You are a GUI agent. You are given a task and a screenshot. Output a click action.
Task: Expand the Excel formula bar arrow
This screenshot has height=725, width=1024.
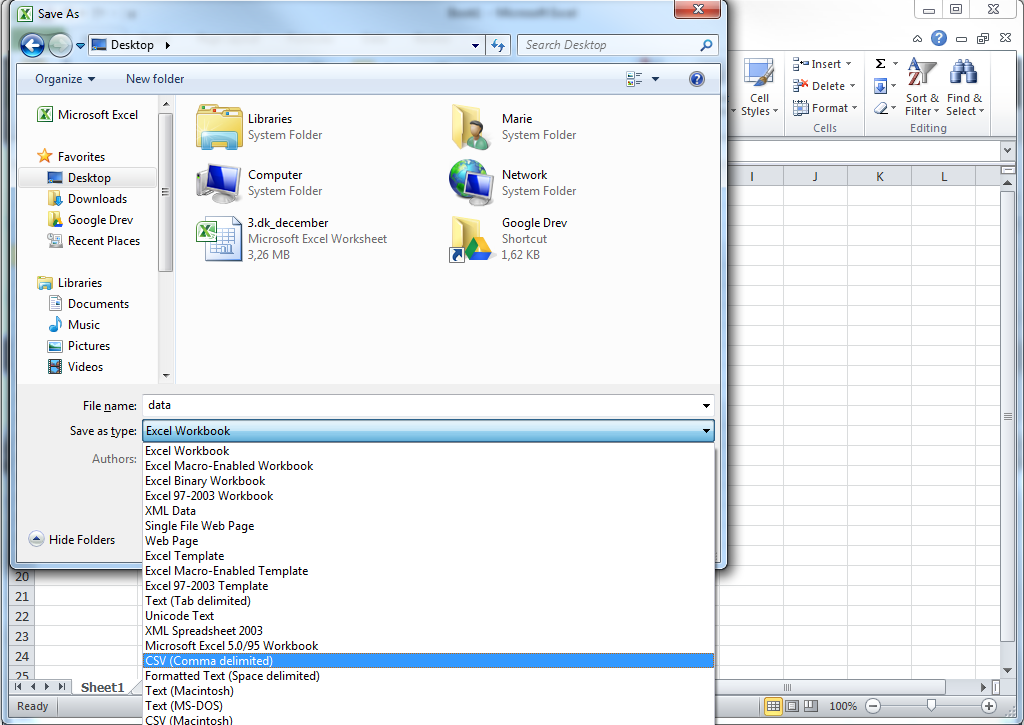[1008, 151]
